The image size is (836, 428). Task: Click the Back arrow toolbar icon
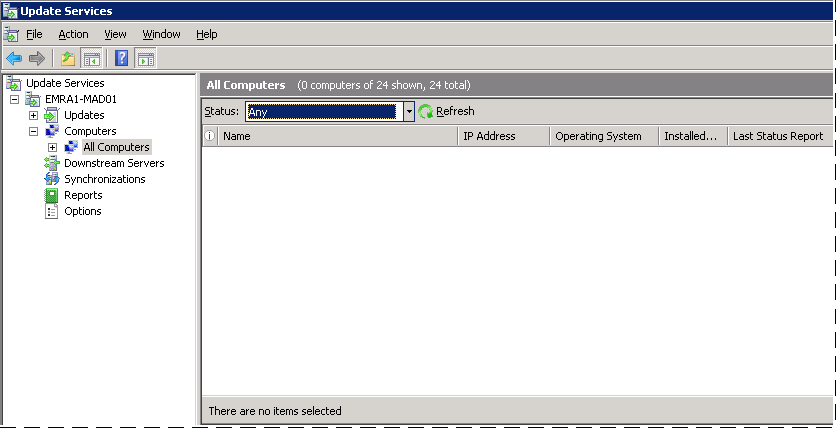point(14,58)
